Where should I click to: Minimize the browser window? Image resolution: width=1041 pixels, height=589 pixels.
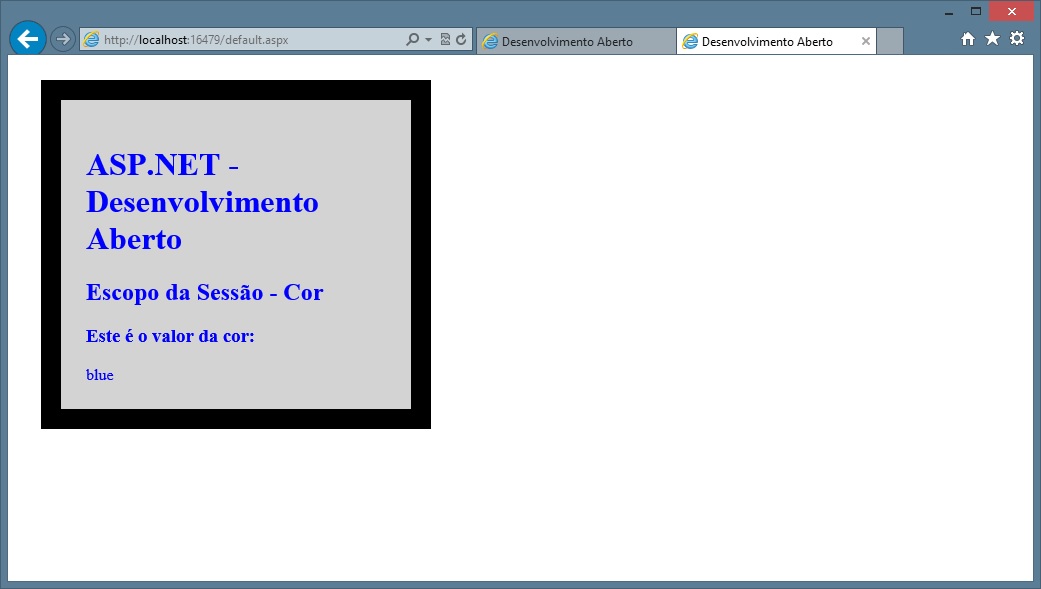pyautogui.click(x=948, y=11)
